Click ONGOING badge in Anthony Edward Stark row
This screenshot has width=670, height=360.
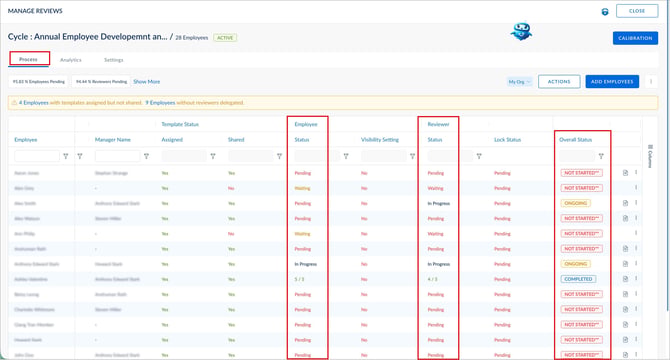576,264
